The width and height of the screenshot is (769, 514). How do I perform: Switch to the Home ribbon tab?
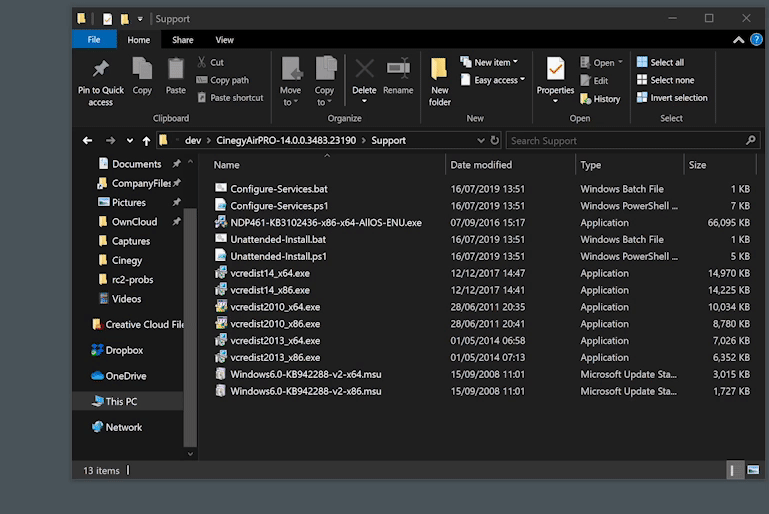(139, 40)
